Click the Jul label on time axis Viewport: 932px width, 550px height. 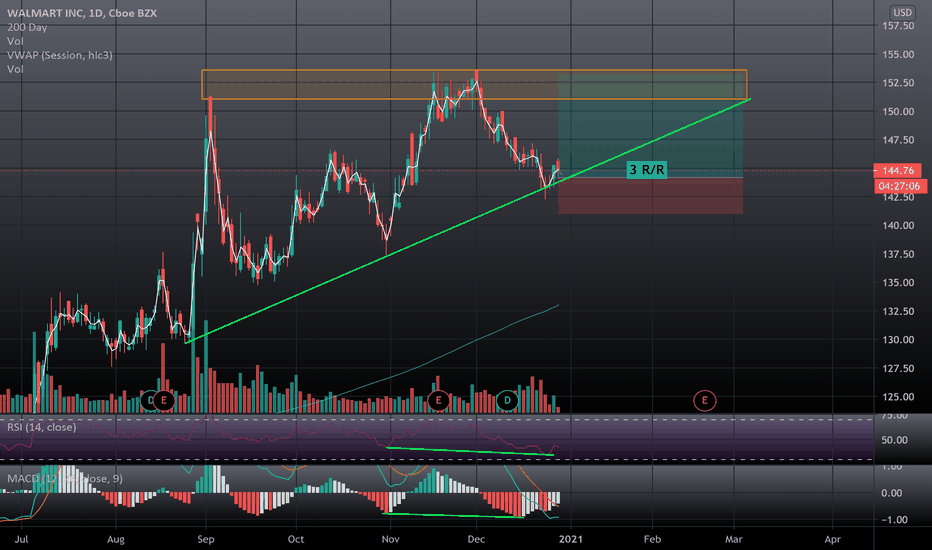pyautogui.click(x=21, y=539)
